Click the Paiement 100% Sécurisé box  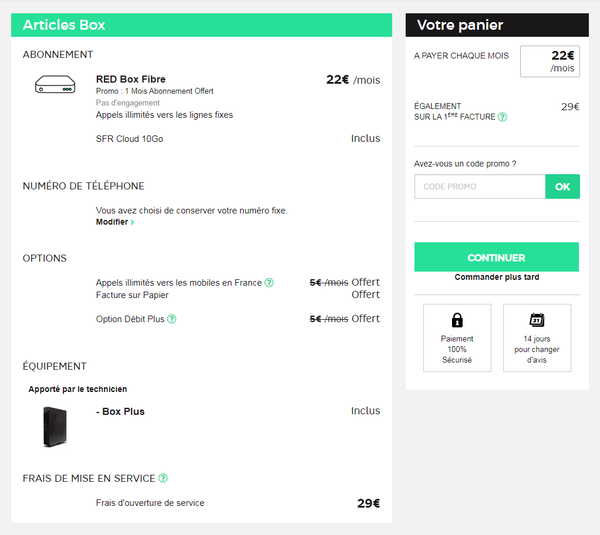tap(457, 338)
